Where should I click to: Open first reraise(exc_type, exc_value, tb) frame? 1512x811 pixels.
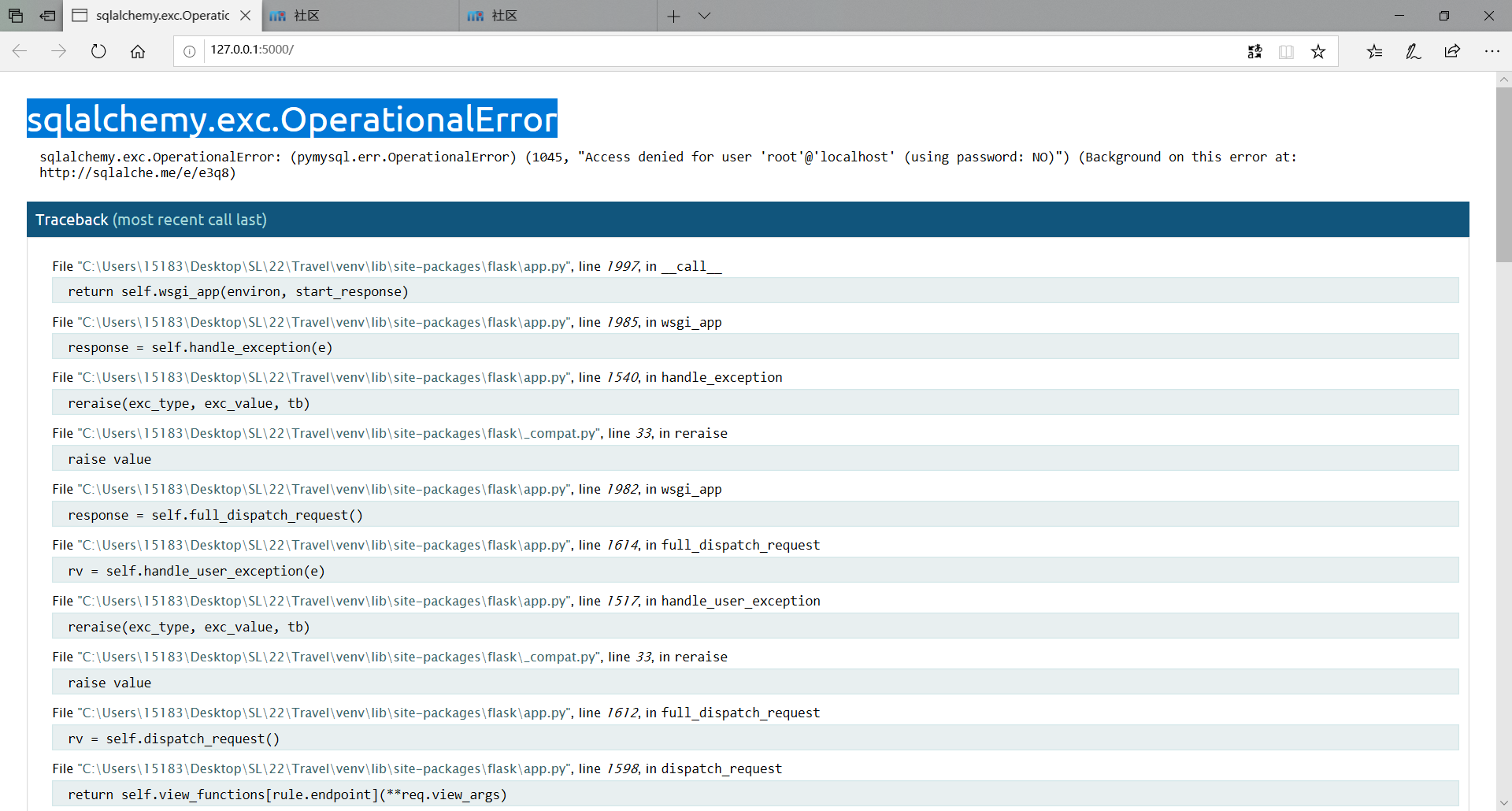(755, 403)
